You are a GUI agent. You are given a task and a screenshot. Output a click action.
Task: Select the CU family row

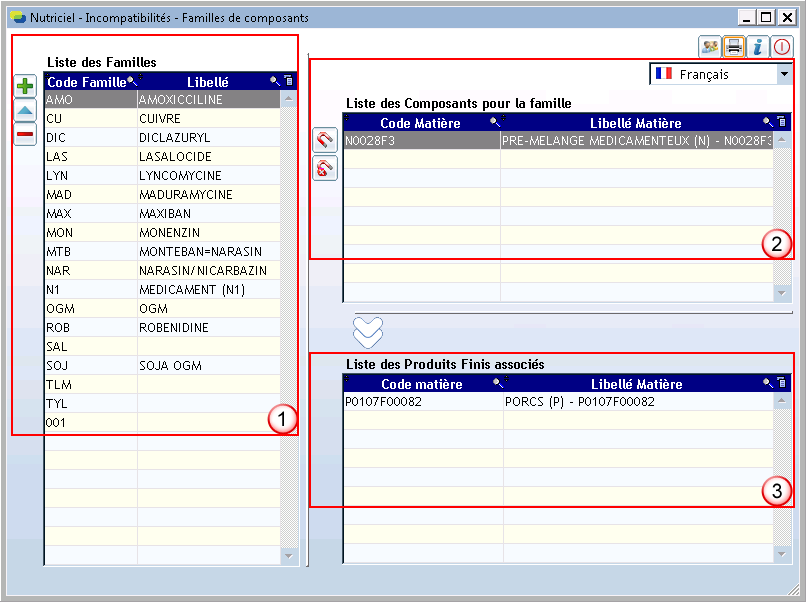click(x=162, y=118)
